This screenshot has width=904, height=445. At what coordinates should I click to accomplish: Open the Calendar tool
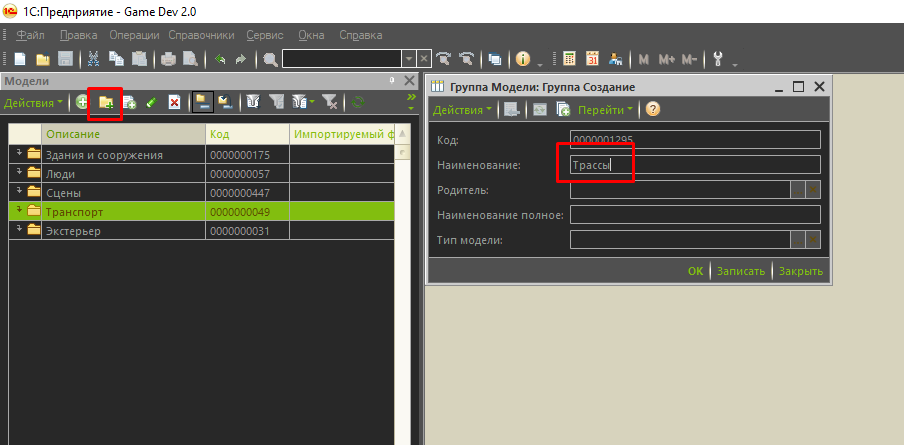(593, 59)
